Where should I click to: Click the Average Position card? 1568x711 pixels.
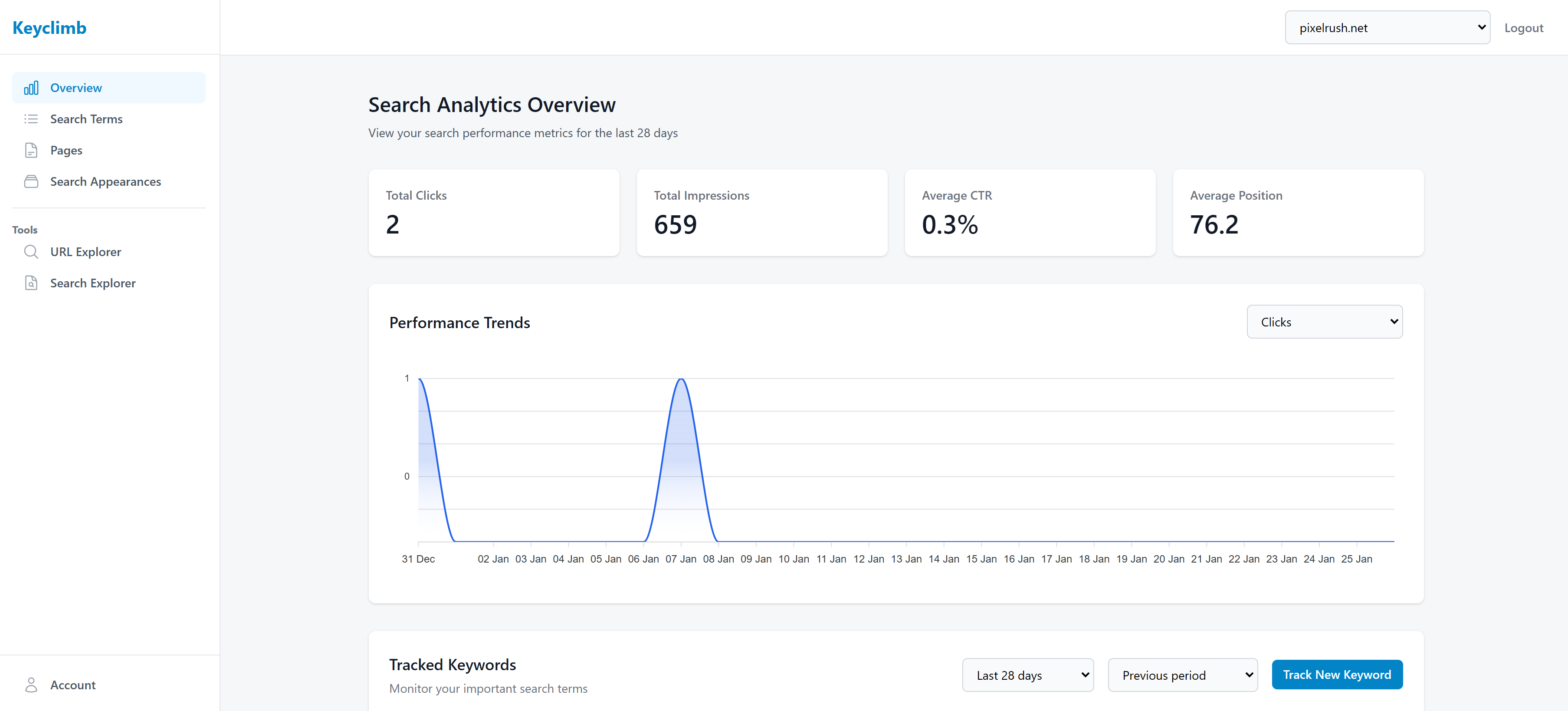point(1298,212)
